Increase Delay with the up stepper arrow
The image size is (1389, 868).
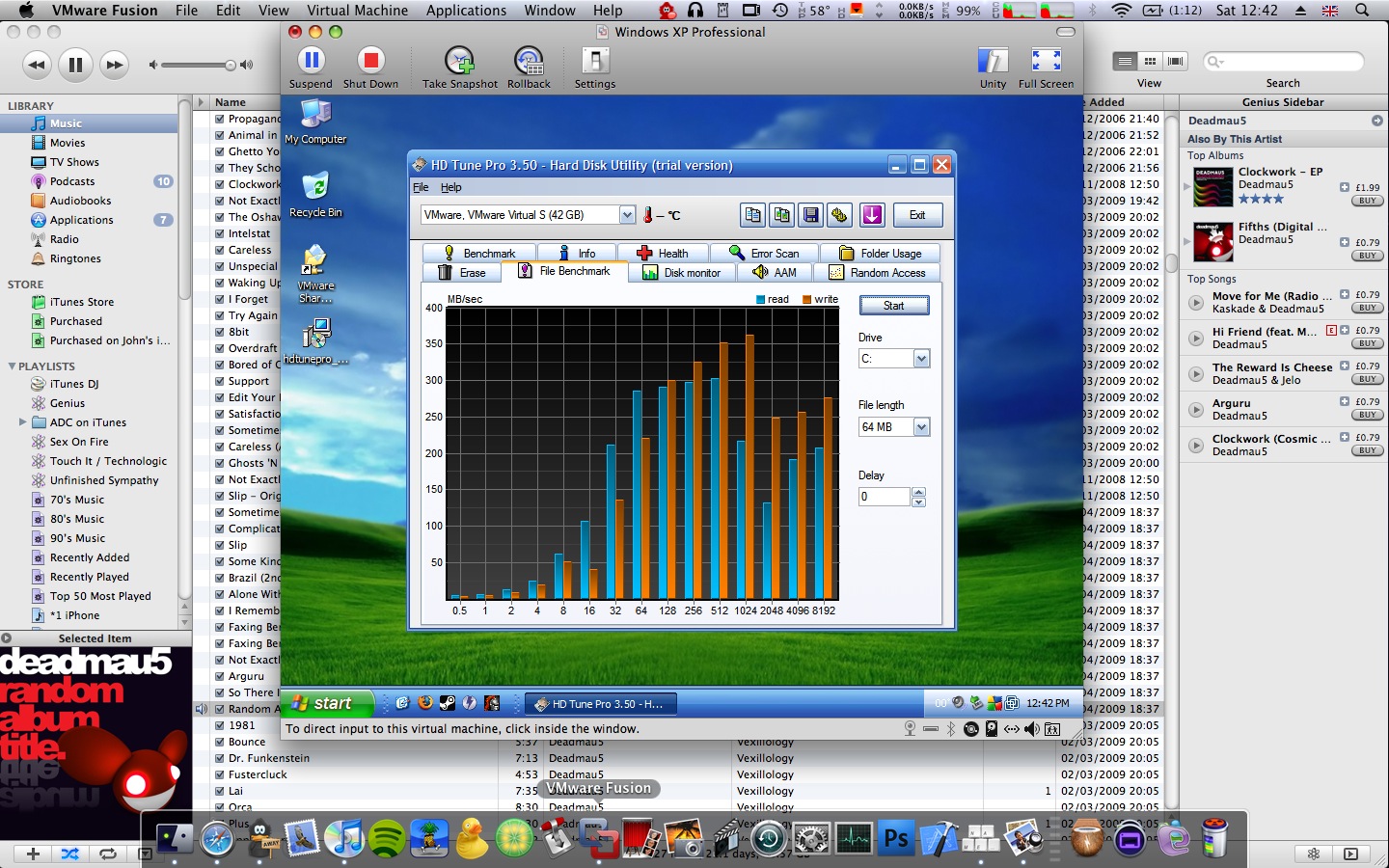pos(918,492)
